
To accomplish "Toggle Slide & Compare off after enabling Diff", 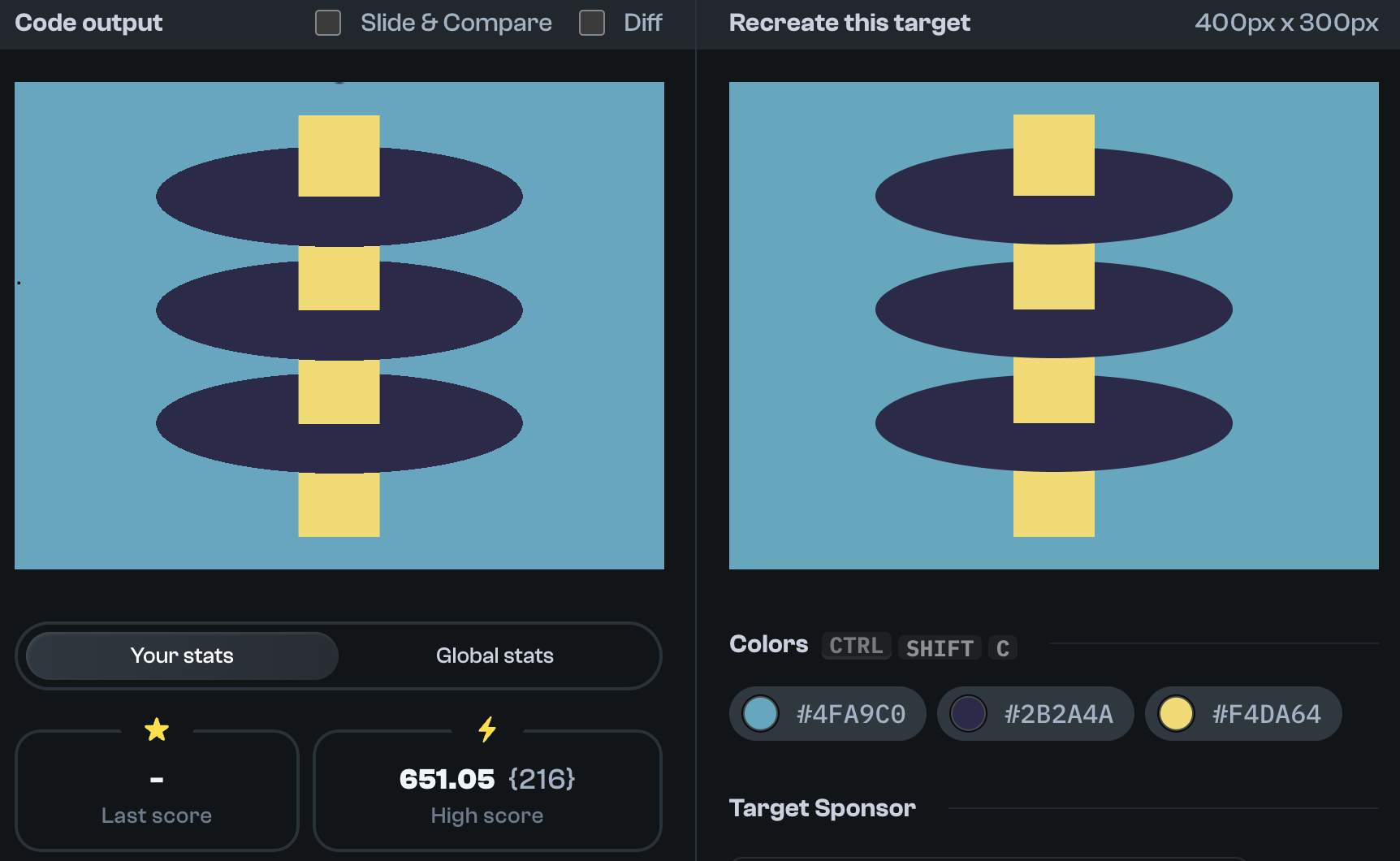I will coord(328,23).
